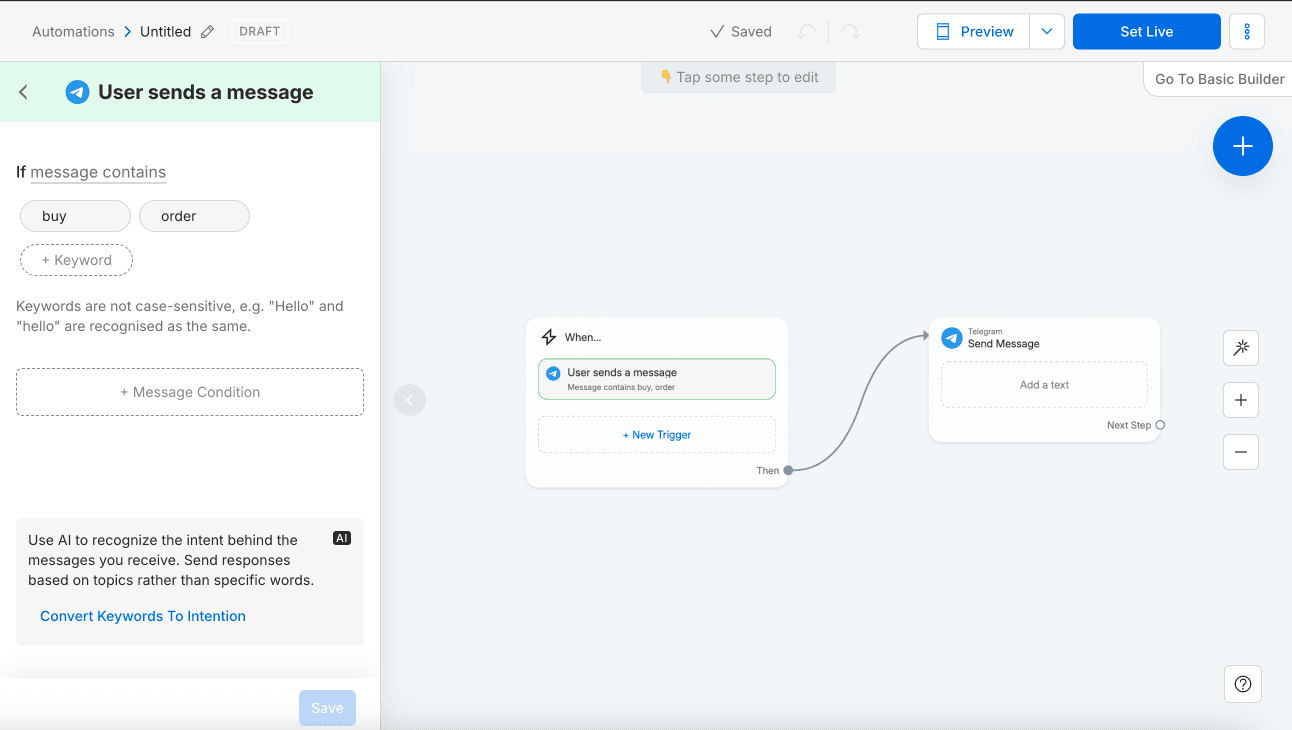Click + New Trigger
Viewport: 1292px width, 730px height.
657,435
